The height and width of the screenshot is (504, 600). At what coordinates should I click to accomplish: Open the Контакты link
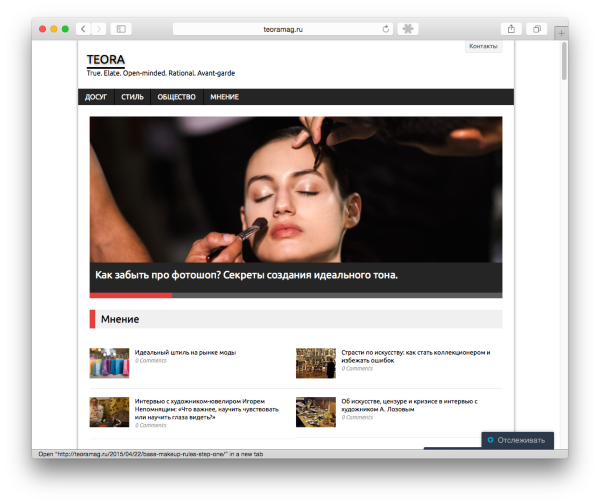pos(483,46)
